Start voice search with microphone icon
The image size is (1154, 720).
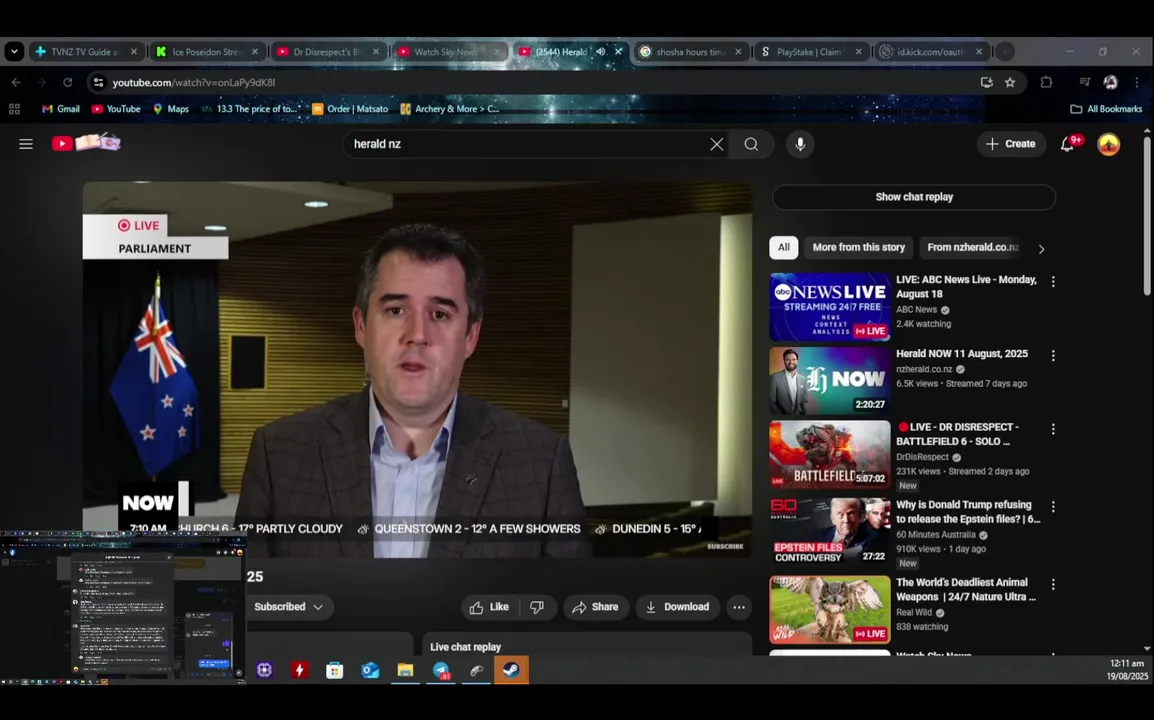coord(800,144)
